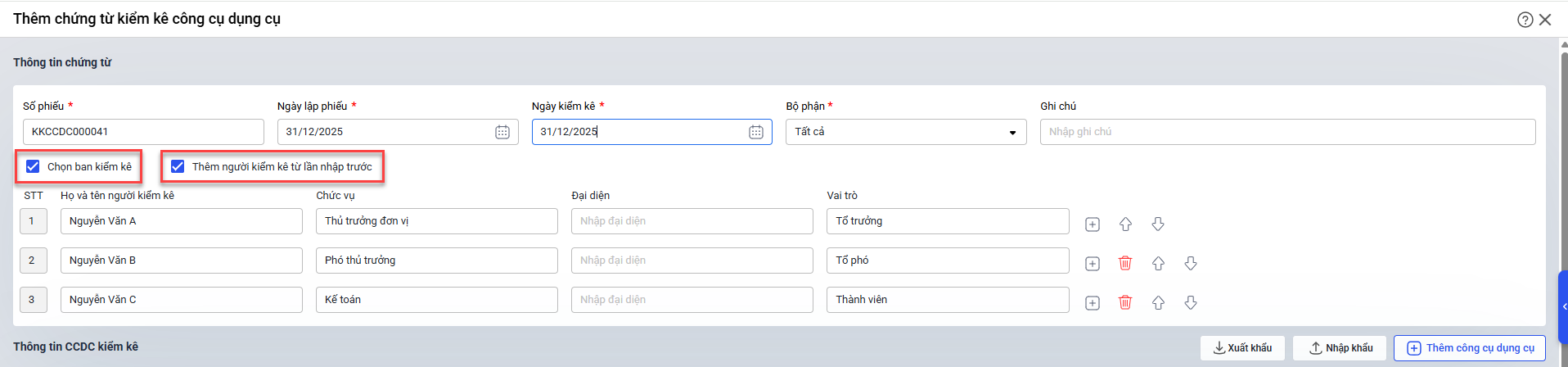
Task: Expand the collapsed side panel arrow
Action: pyautogui.click(x=1564, y=307)
